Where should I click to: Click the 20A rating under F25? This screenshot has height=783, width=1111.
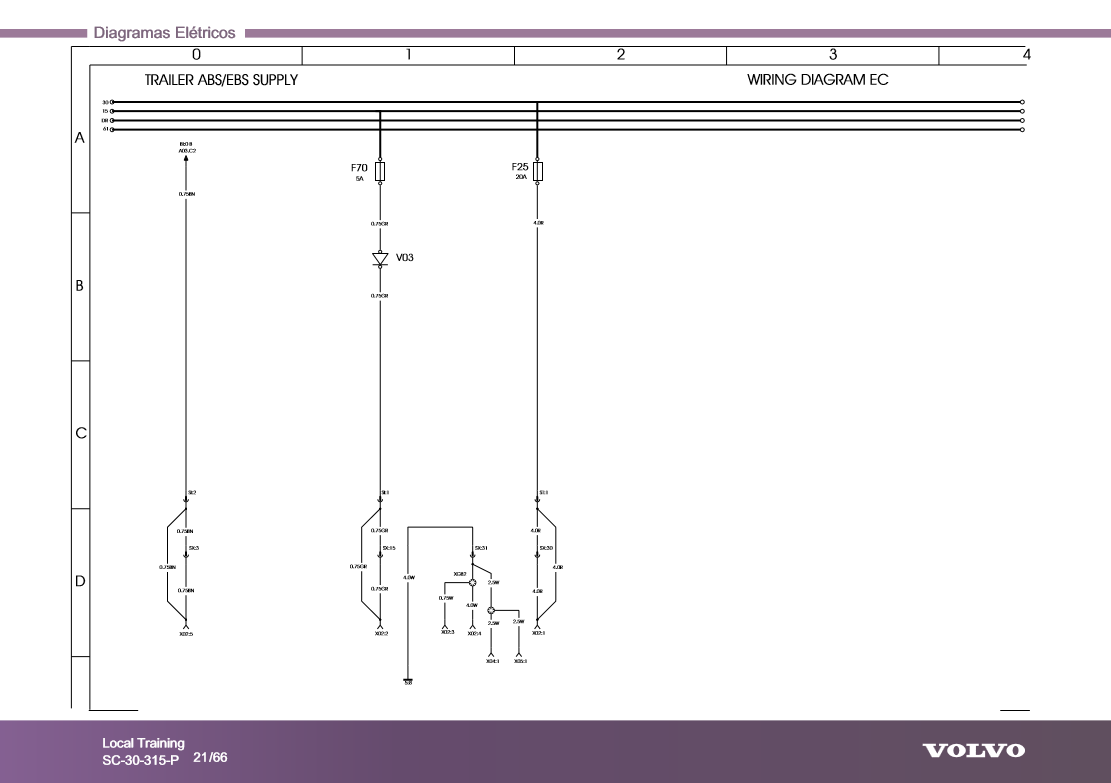521,177
